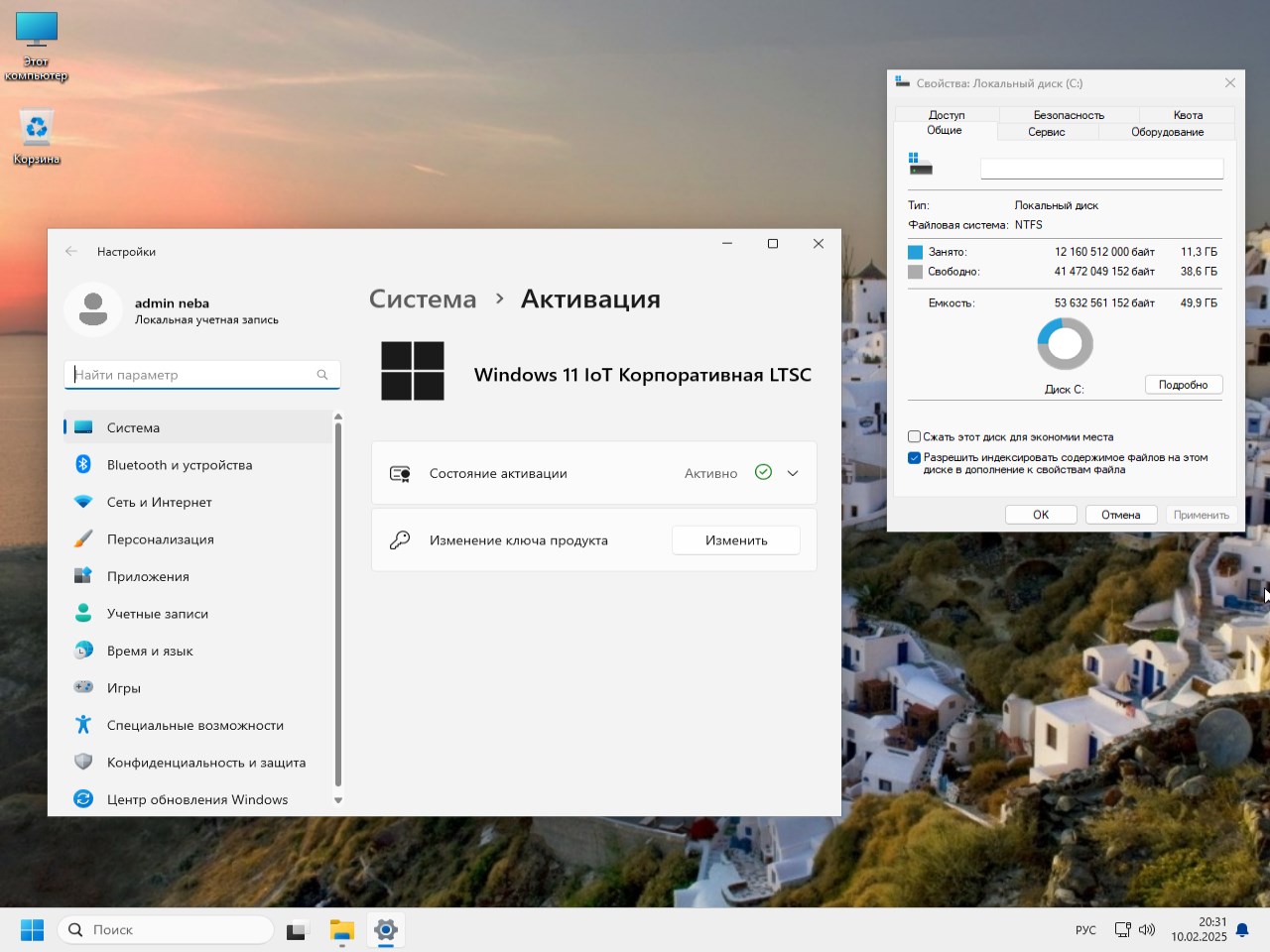Click the admin neba account name

pos(172,303)
